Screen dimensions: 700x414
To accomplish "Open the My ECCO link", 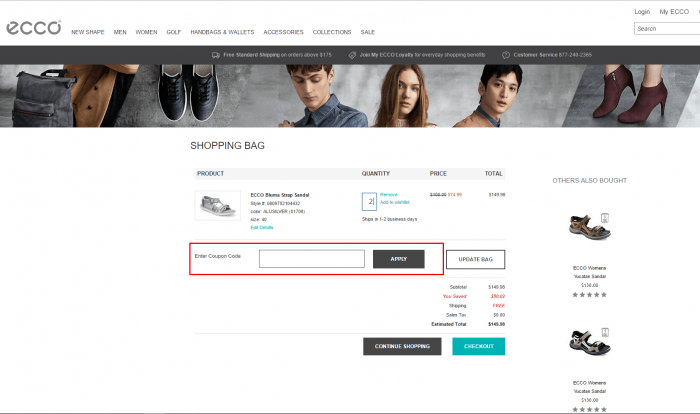I will (x=674, y=12).
